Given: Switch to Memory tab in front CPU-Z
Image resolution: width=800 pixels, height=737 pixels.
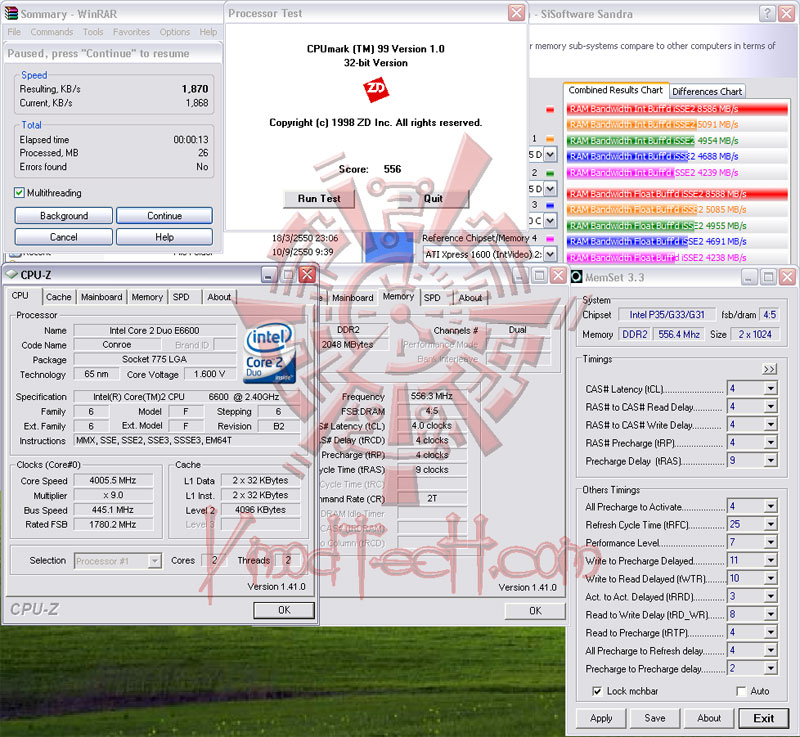Looking at the screenshot, I should (146, 297).
